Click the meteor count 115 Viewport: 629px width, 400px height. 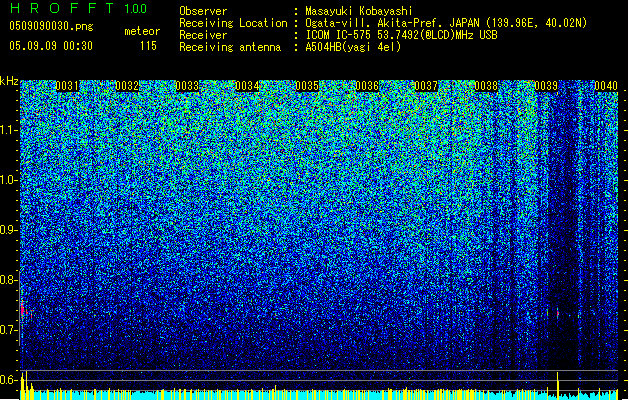[148, 46]
